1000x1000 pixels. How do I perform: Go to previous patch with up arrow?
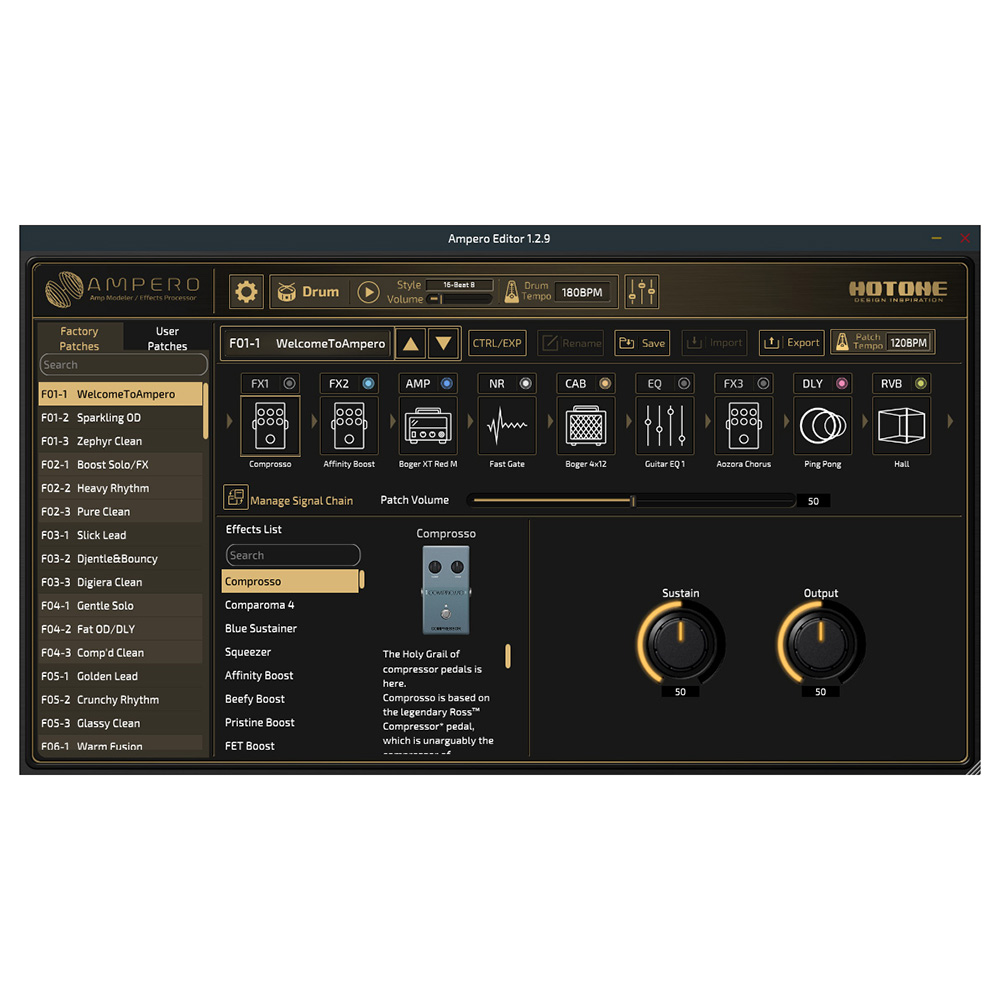click(410, 343)
